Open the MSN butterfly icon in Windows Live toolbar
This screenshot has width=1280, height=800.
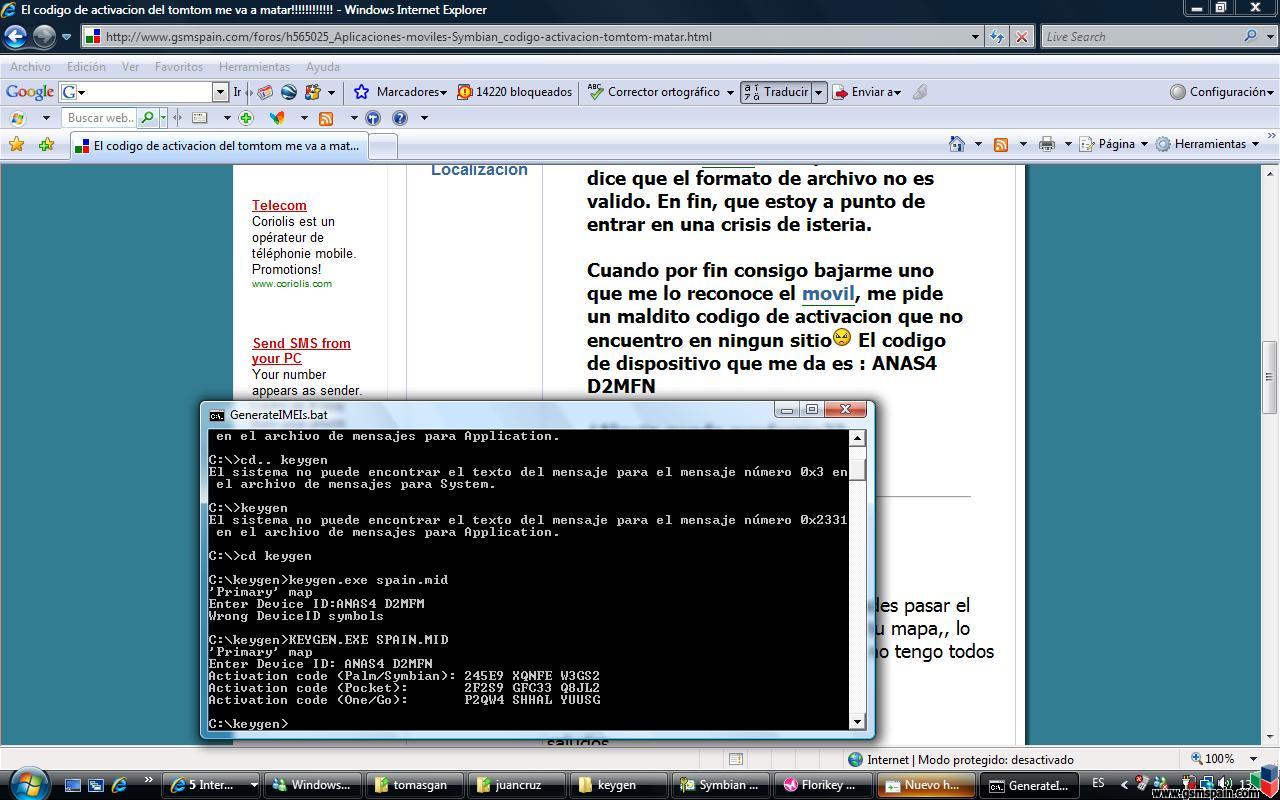[277, 118]
